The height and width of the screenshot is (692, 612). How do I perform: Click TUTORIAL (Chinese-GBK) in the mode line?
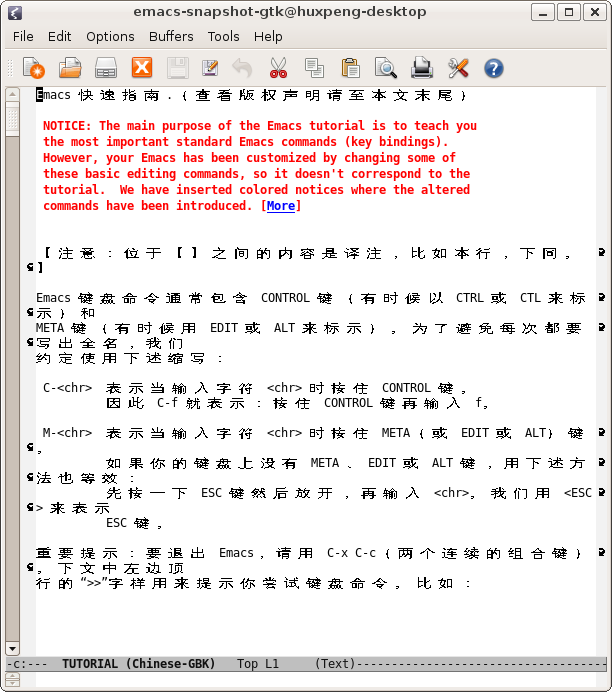[x=138, y=664]
